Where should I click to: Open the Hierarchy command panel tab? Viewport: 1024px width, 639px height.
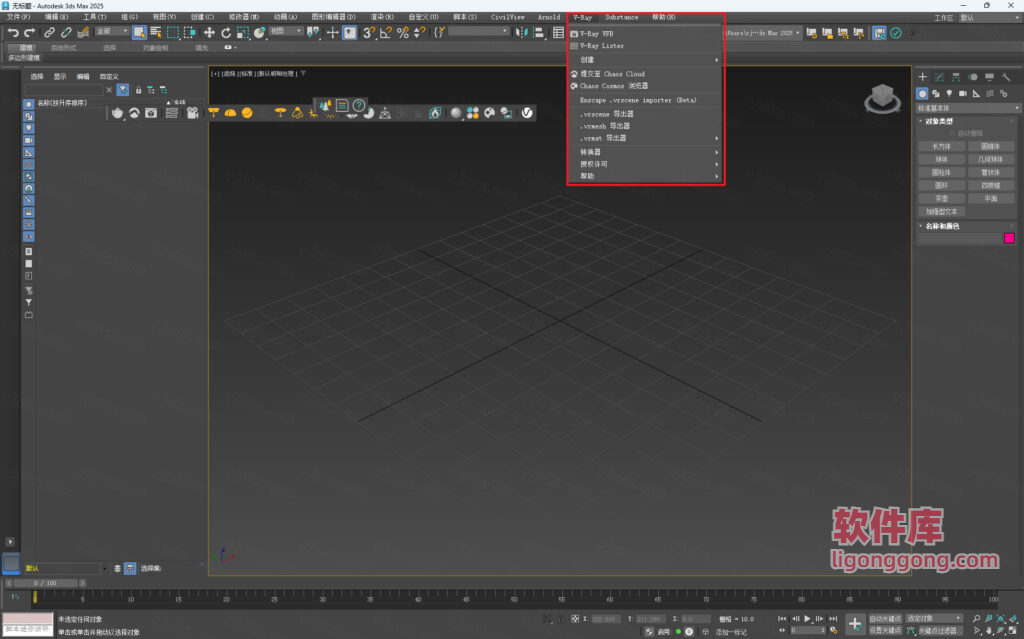point(956,77)
